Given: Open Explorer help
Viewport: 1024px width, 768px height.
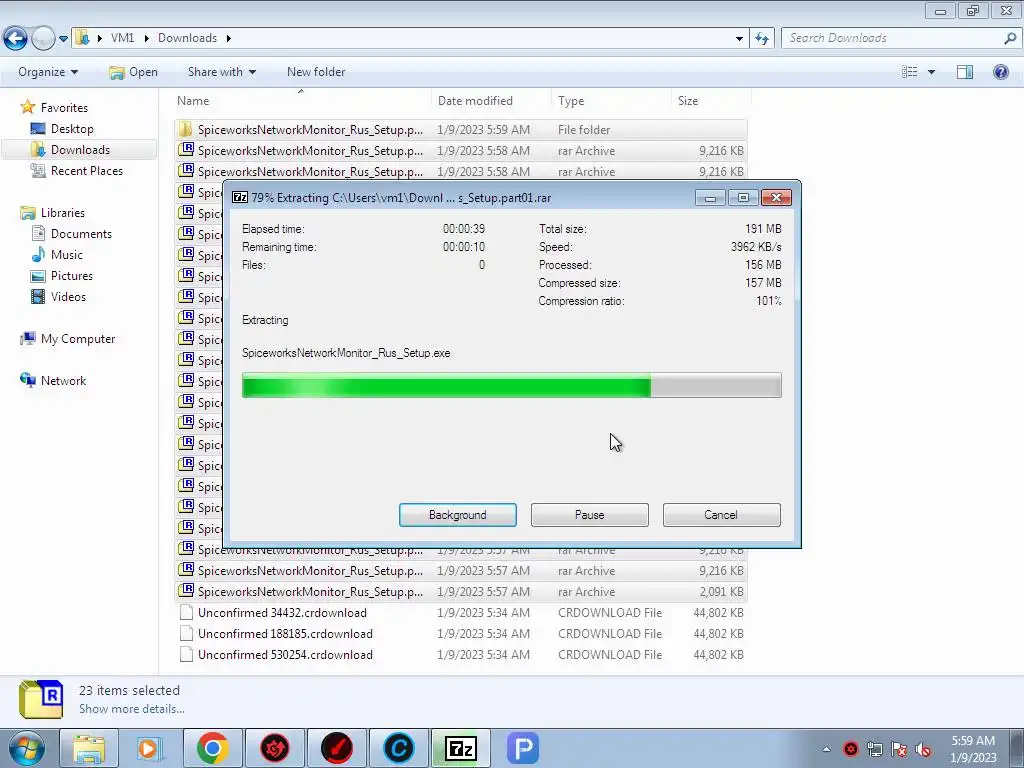Looking at the screenshot, I should (x=1000, y=72).
